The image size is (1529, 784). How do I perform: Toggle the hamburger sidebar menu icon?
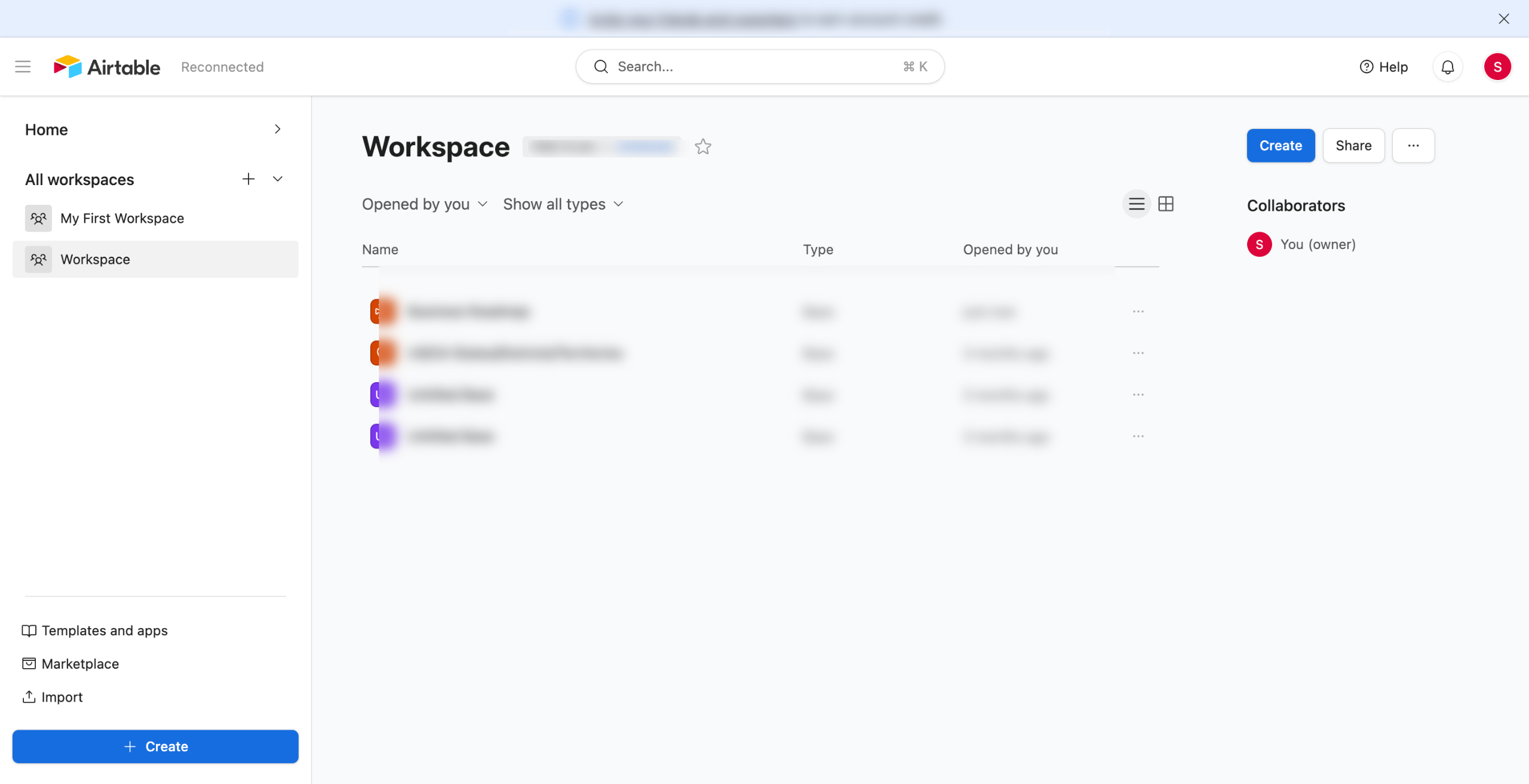click(x=23, y=67)
